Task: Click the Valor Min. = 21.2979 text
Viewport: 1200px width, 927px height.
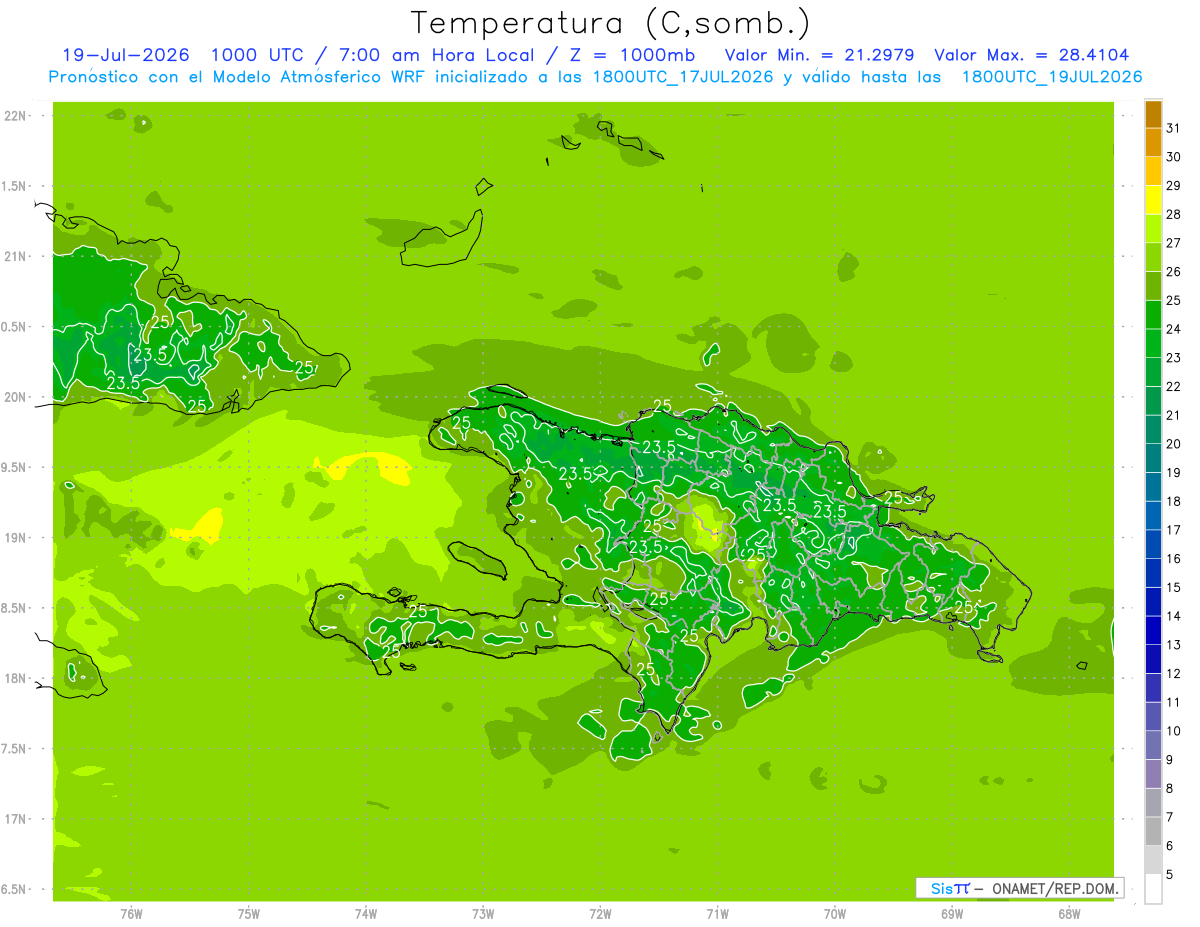Action: [x=819, y=55]
